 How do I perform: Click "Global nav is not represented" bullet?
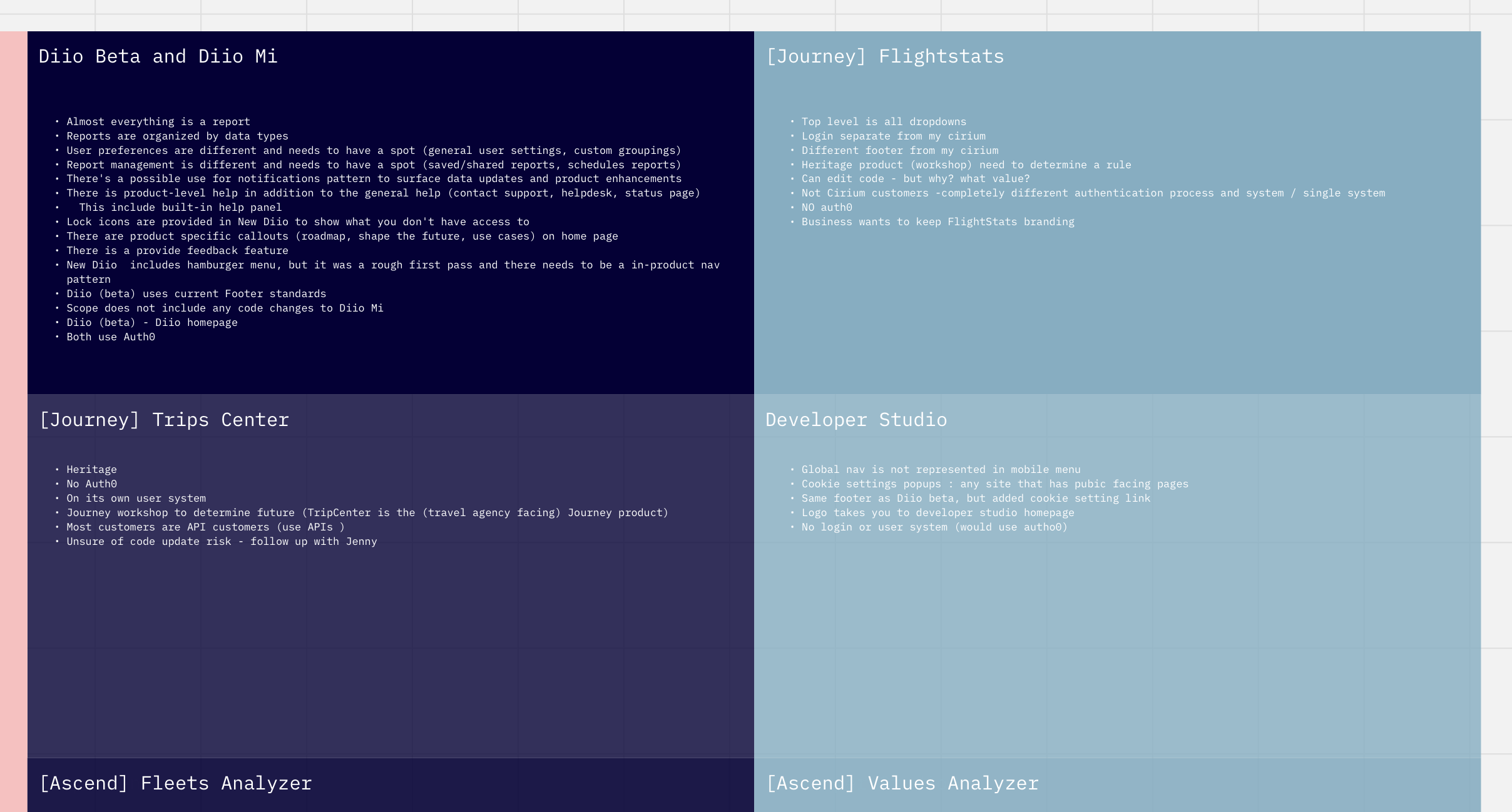(941, 470)
